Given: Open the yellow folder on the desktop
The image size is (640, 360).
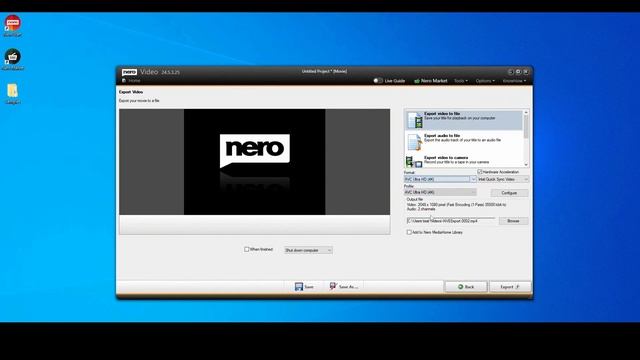Looking at the screenshot, I should 12,91.
